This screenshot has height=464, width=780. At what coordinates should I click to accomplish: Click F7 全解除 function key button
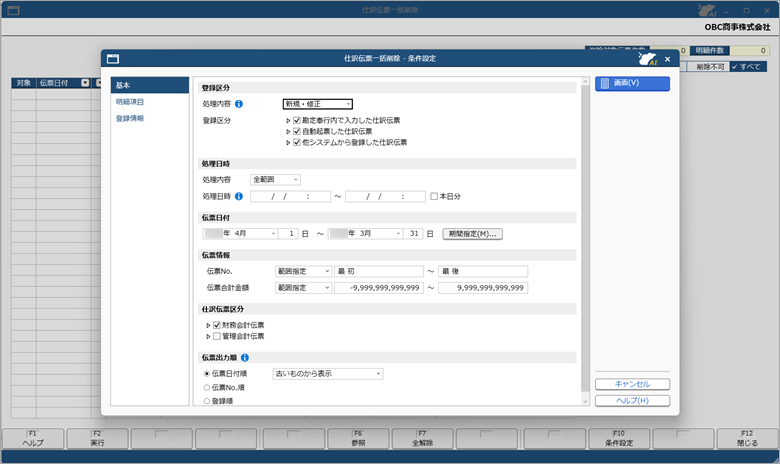[422, 439]
